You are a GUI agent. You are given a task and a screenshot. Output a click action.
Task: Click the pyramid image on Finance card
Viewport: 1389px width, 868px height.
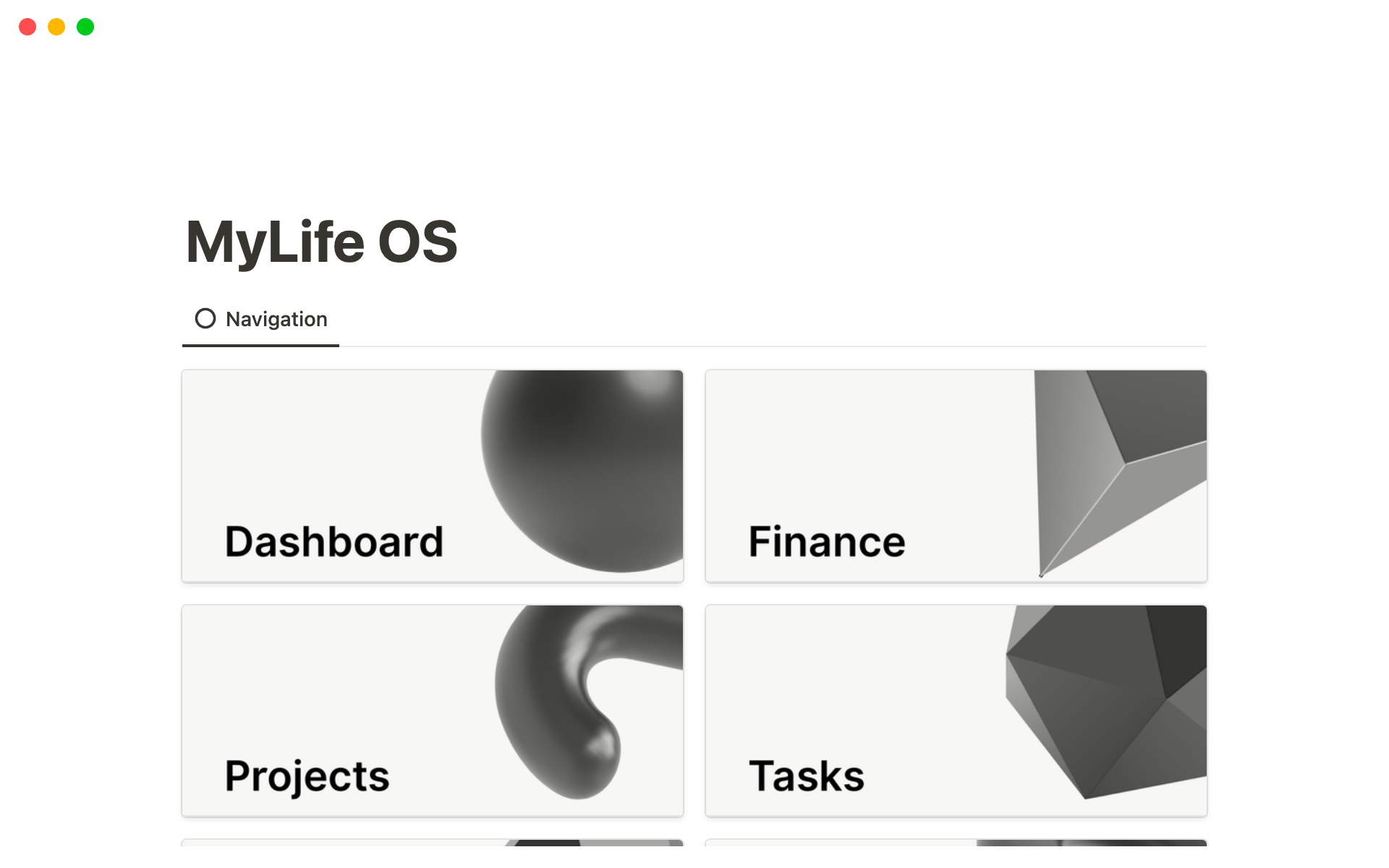pyautogui.click(x=1114, y=463)
